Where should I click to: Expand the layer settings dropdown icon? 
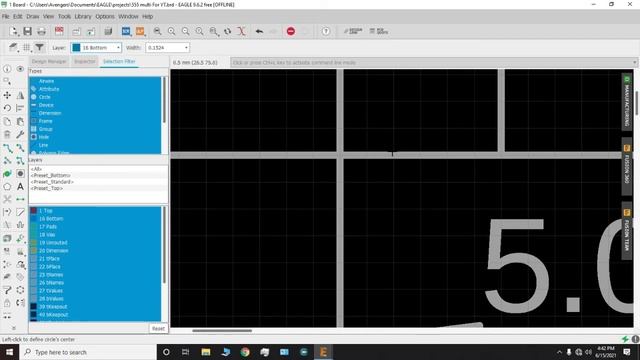(13, 47)
